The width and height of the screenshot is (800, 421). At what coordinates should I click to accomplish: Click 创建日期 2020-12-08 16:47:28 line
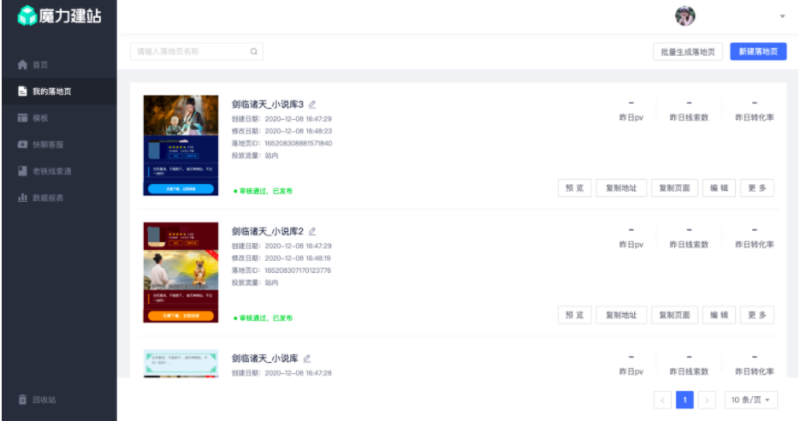(x=282, y=373)
